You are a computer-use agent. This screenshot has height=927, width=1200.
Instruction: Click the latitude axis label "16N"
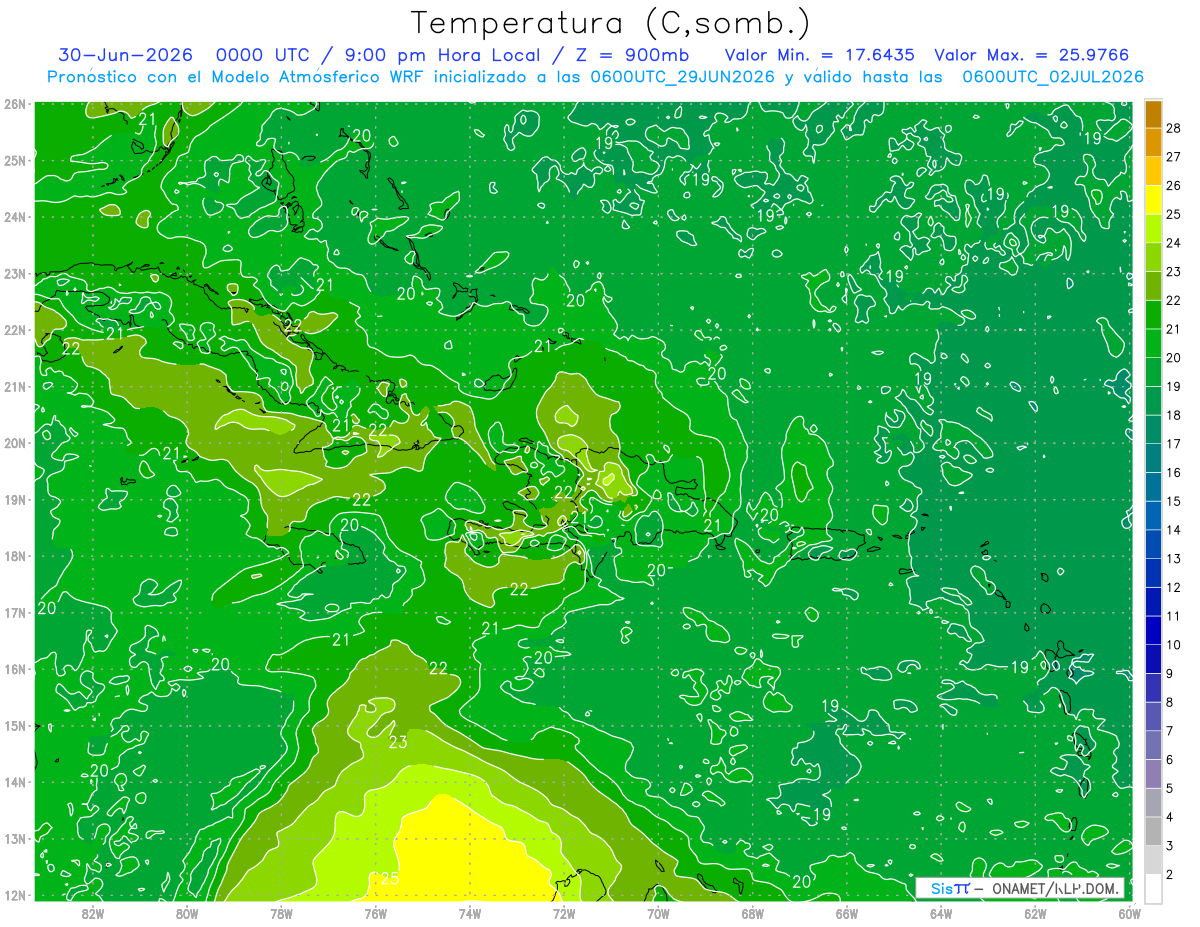coord(15,669)
